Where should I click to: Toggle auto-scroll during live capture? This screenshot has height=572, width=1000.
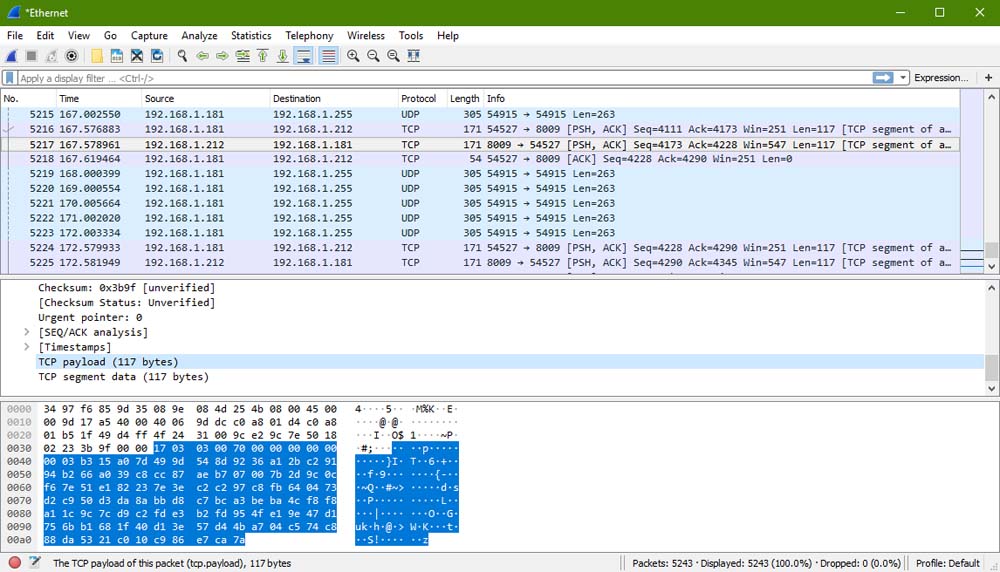coord(305,56)
